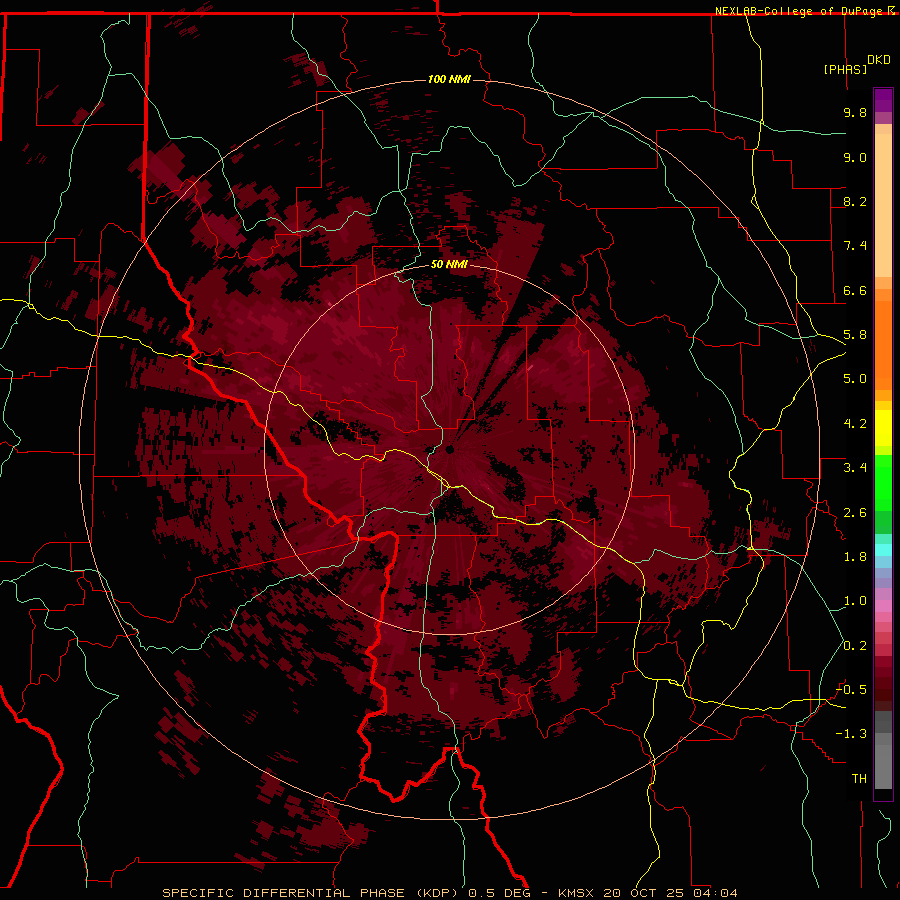This screenshot has width=900, height=900.
Task: Click the 1.8 legend value
Action: 855,557
